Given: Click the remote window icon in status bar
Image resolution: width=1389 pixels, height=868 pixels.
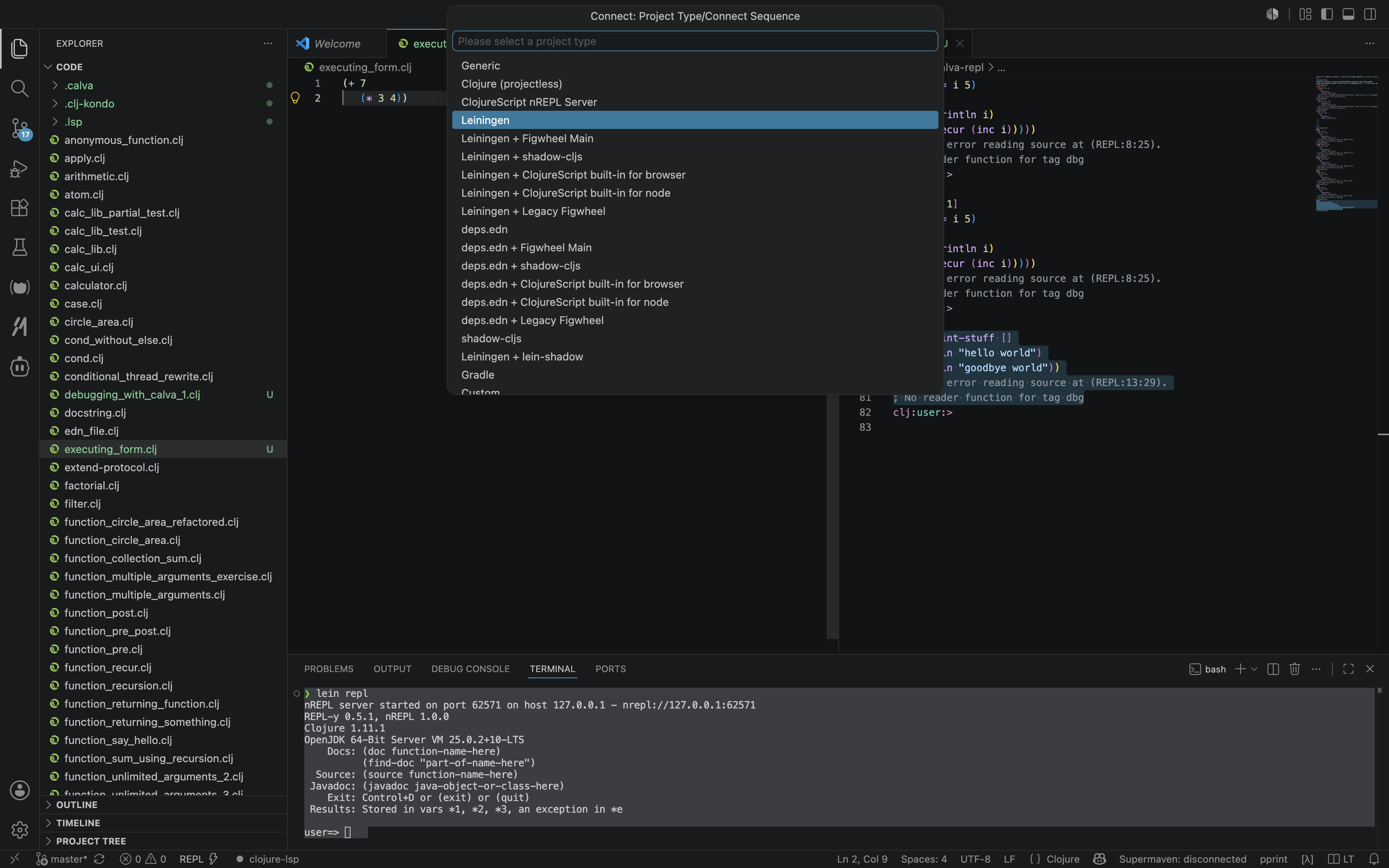Looking at the screenshot, I should coord(15,859).
